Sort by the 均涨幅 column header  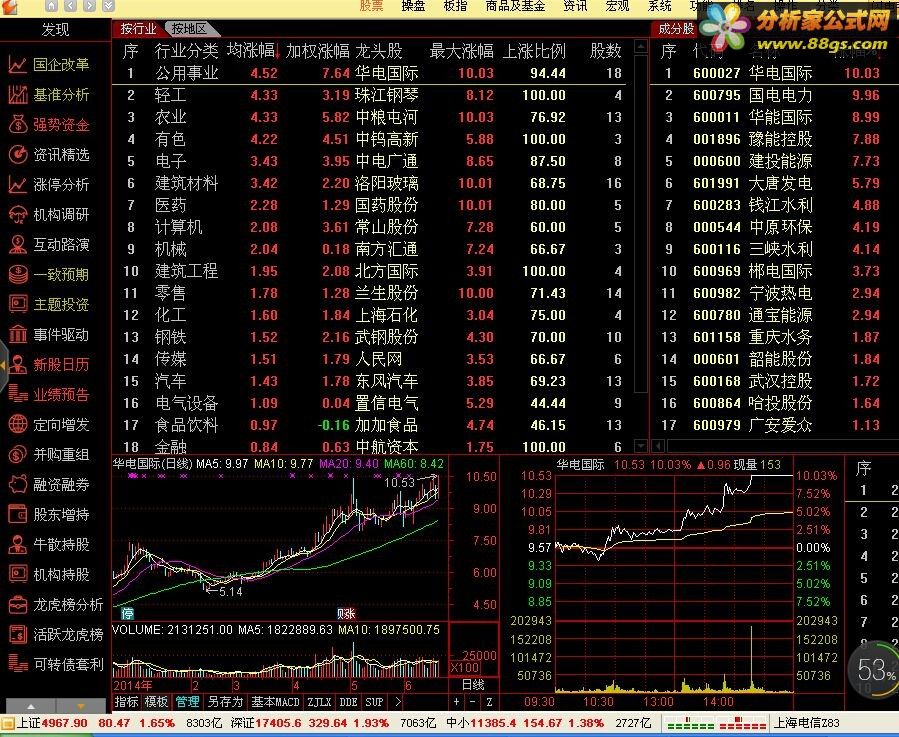pos(253,51)
